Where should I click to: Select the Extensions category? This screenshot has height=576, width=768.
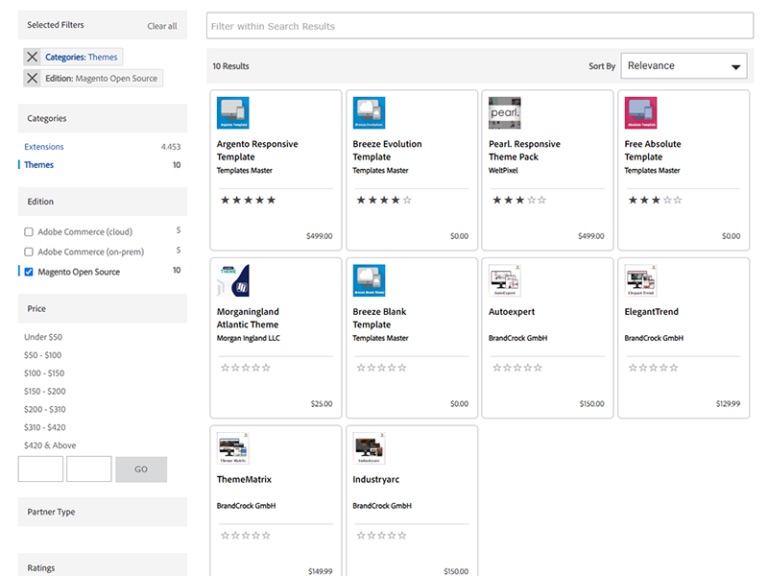click(44, 147)
